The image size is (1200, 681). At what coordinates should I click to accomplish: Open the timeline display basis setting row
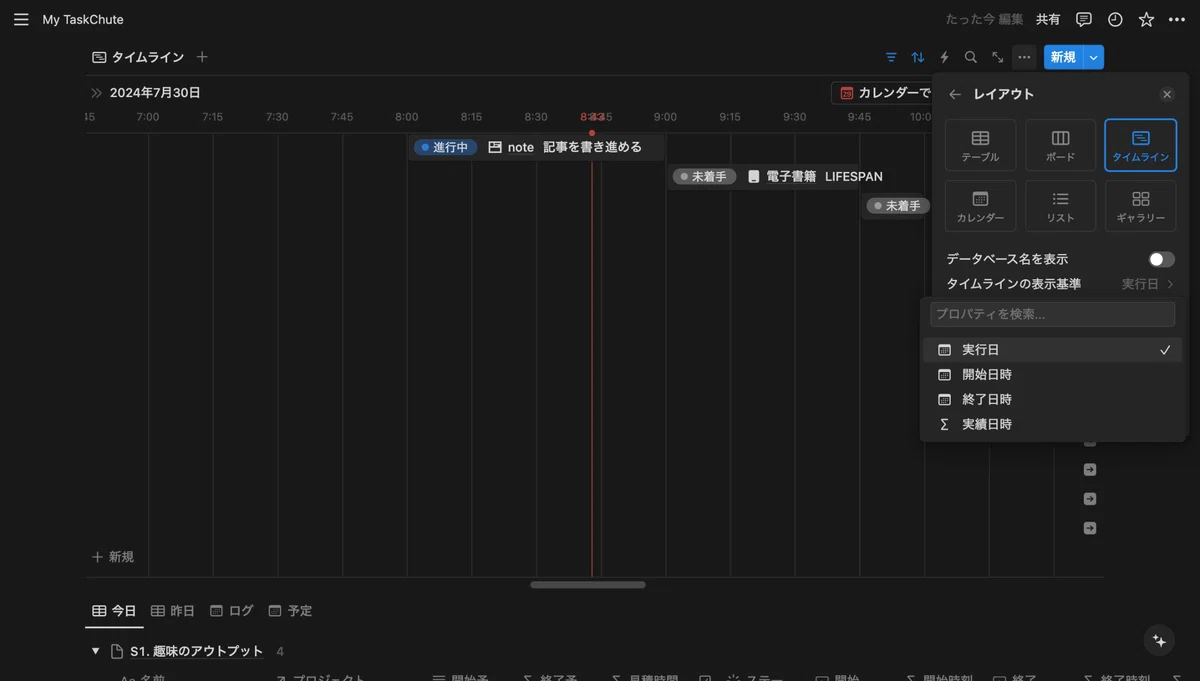(1060, 284)
